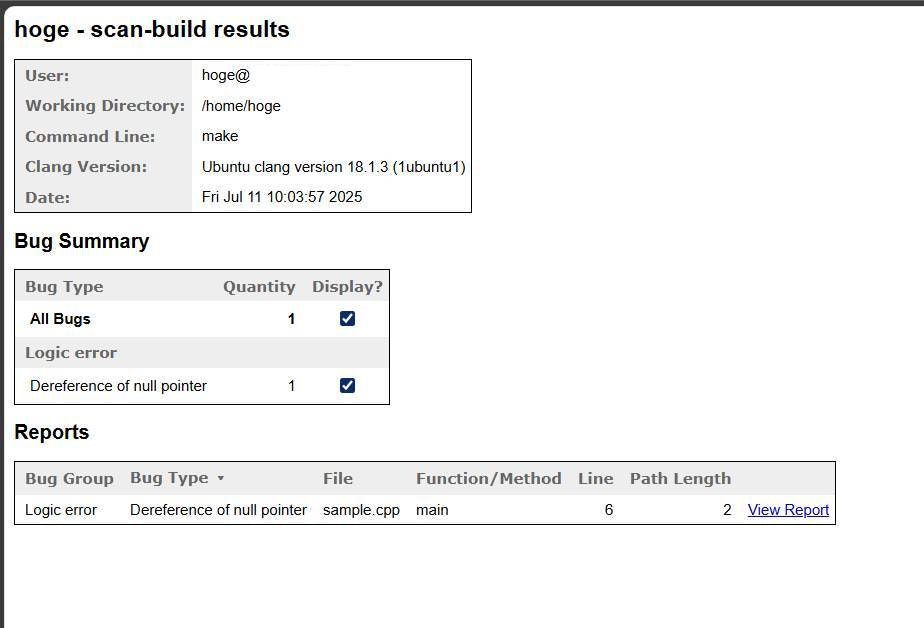Open the View Report link

787,510
